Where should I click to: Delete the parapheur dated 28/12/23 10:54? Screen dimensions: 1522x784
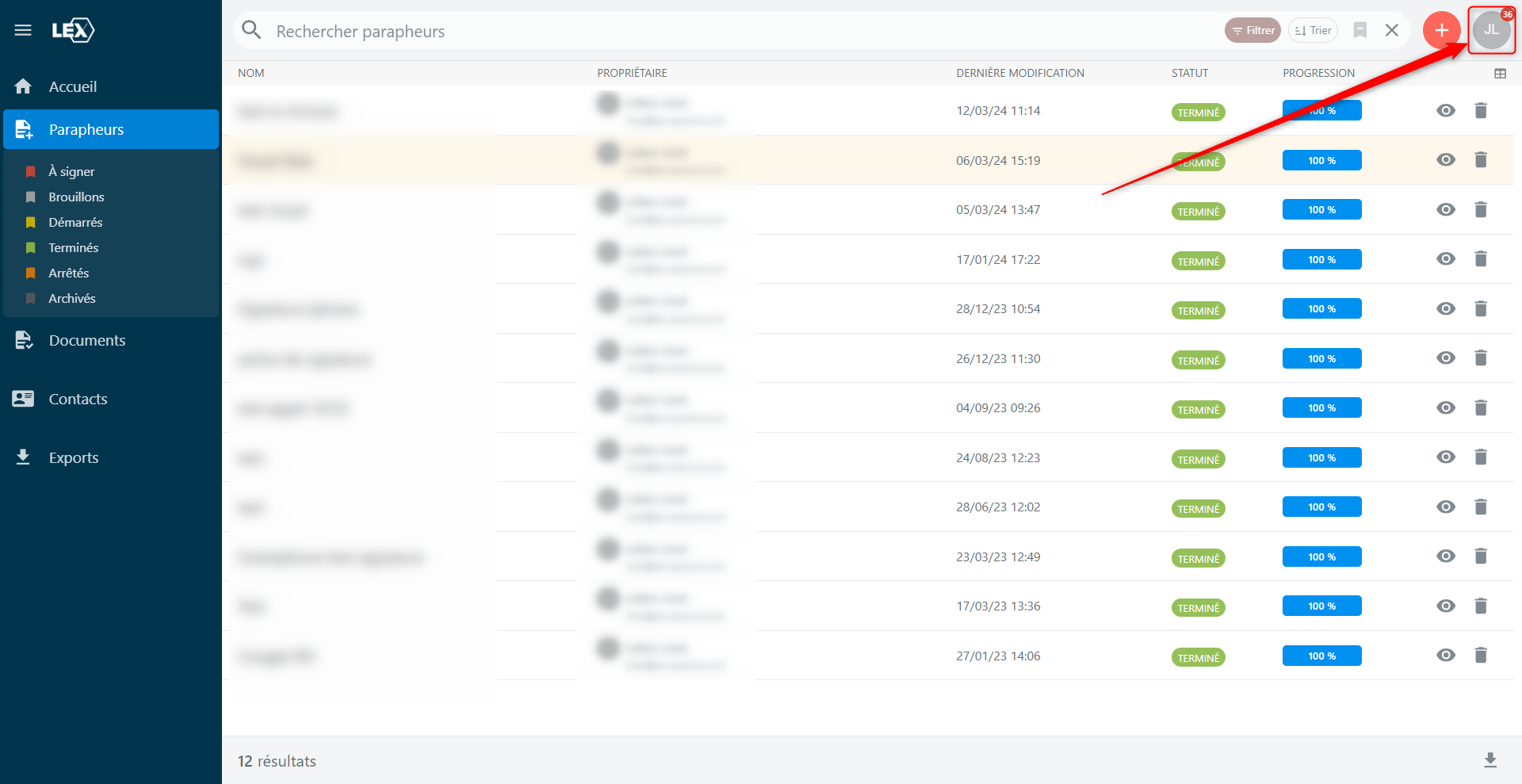(x=1480, y=309)
